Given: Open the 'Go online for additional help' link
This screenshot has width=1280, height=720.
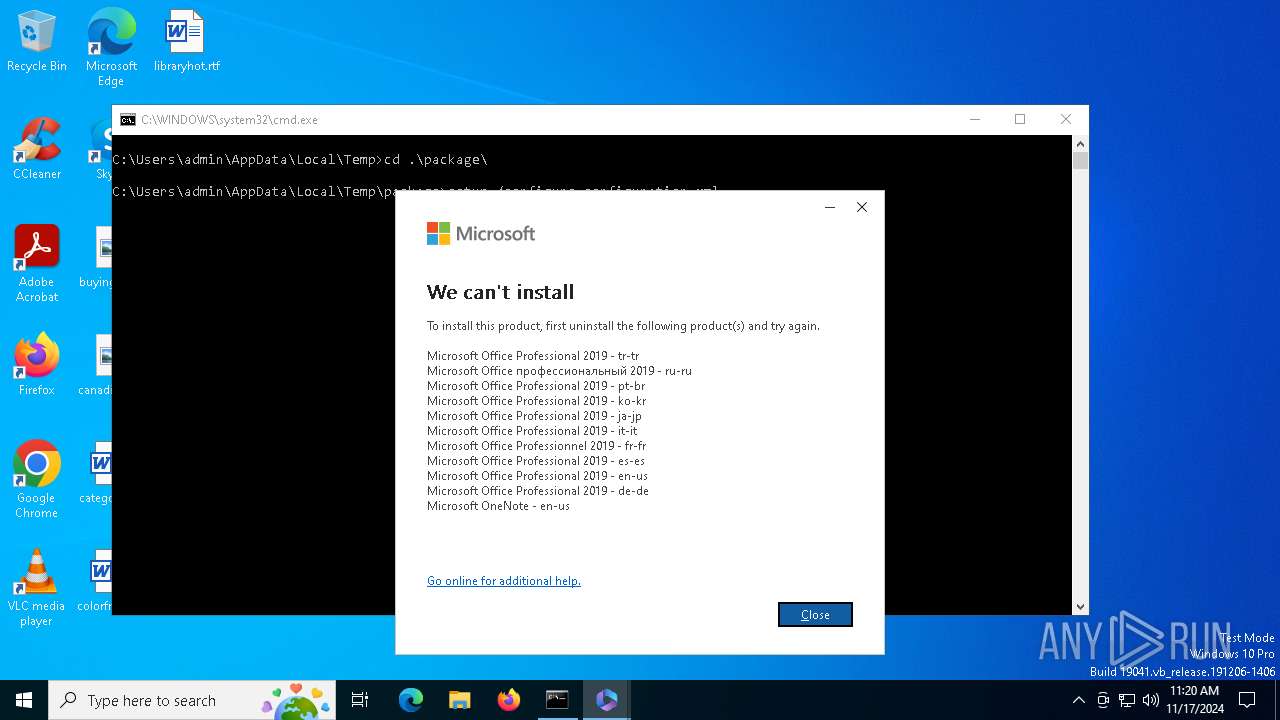Looking at the screenshot, I should 504,581.
